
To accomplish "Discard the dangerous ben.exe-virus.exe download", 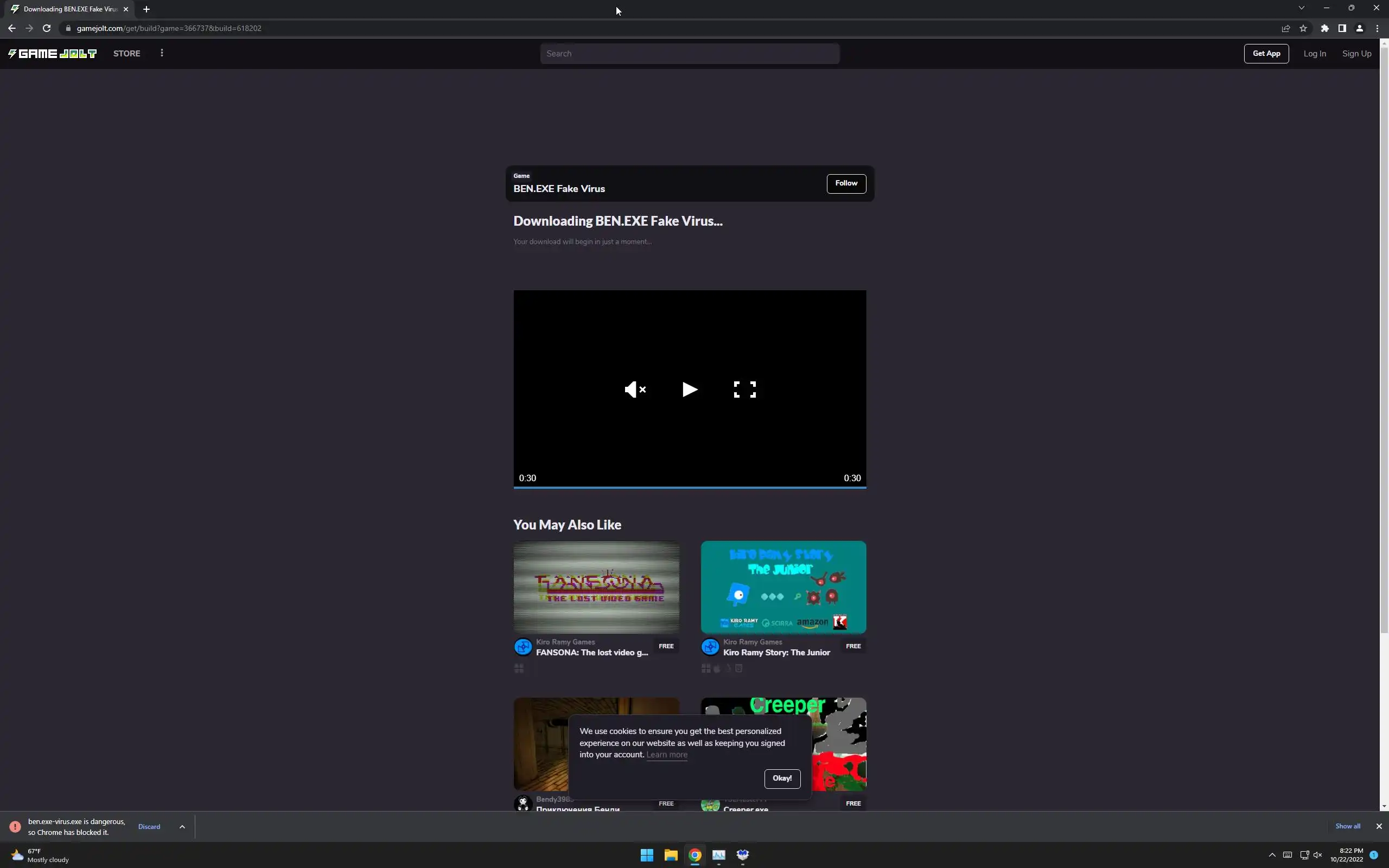I will click(x=149, y=827).
